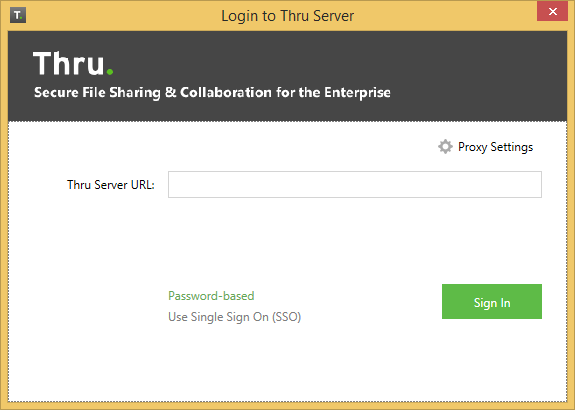Click the Secure File Sharing tagline text

[x=212, y=92]
